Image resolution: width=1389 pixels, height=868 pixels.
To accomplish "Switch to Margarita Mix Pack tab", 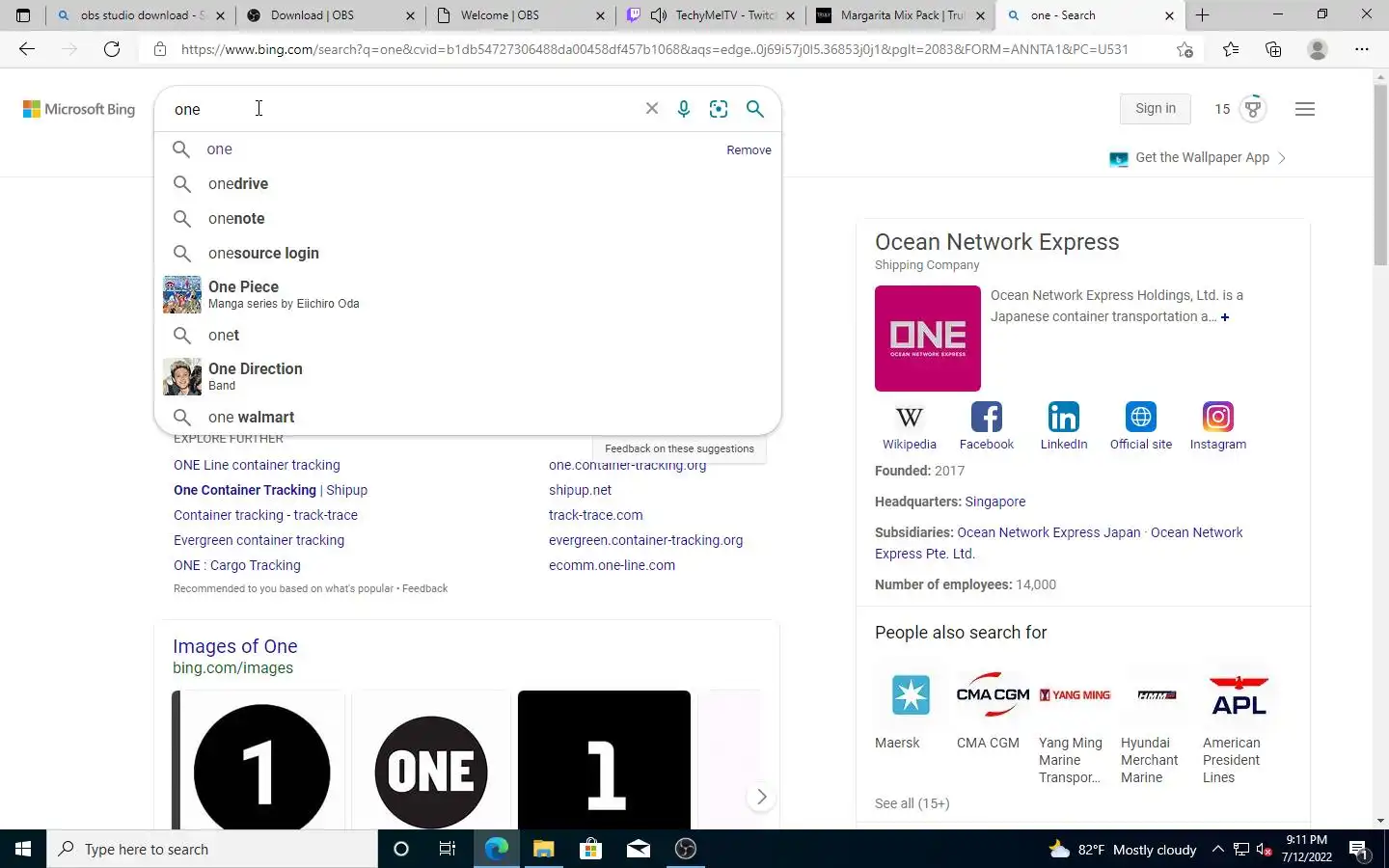I will point(899,15).
